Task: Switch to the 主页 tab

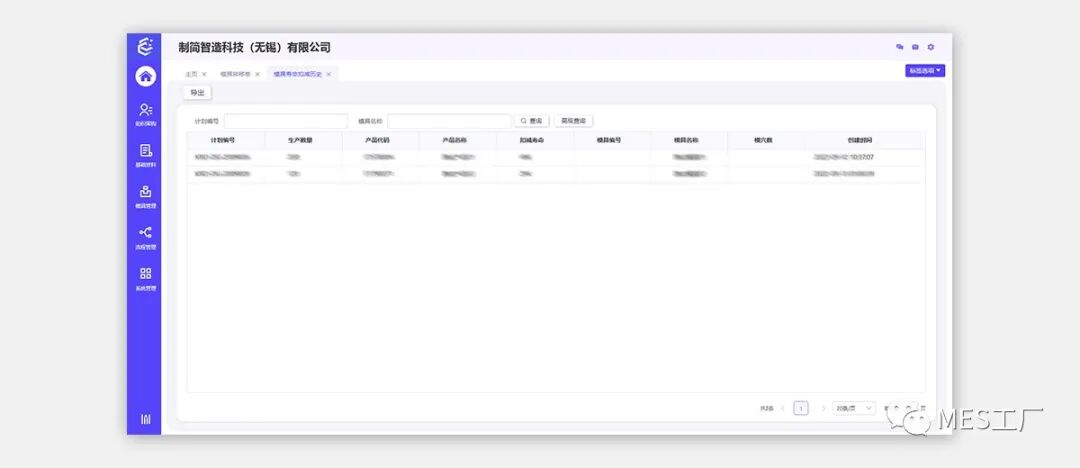Action: click(x=191, y=74)
